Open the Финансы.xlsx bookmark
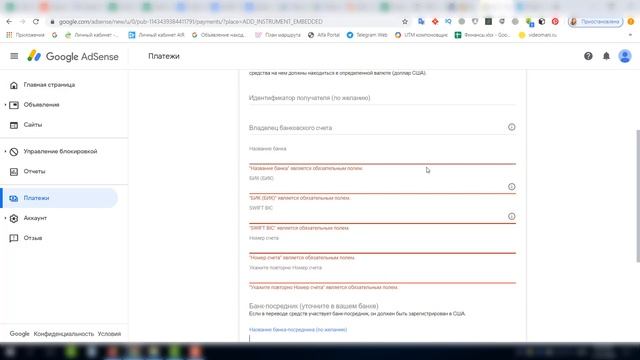The height and width of the screenshot is (360, 640). click(x=483, y=35)
